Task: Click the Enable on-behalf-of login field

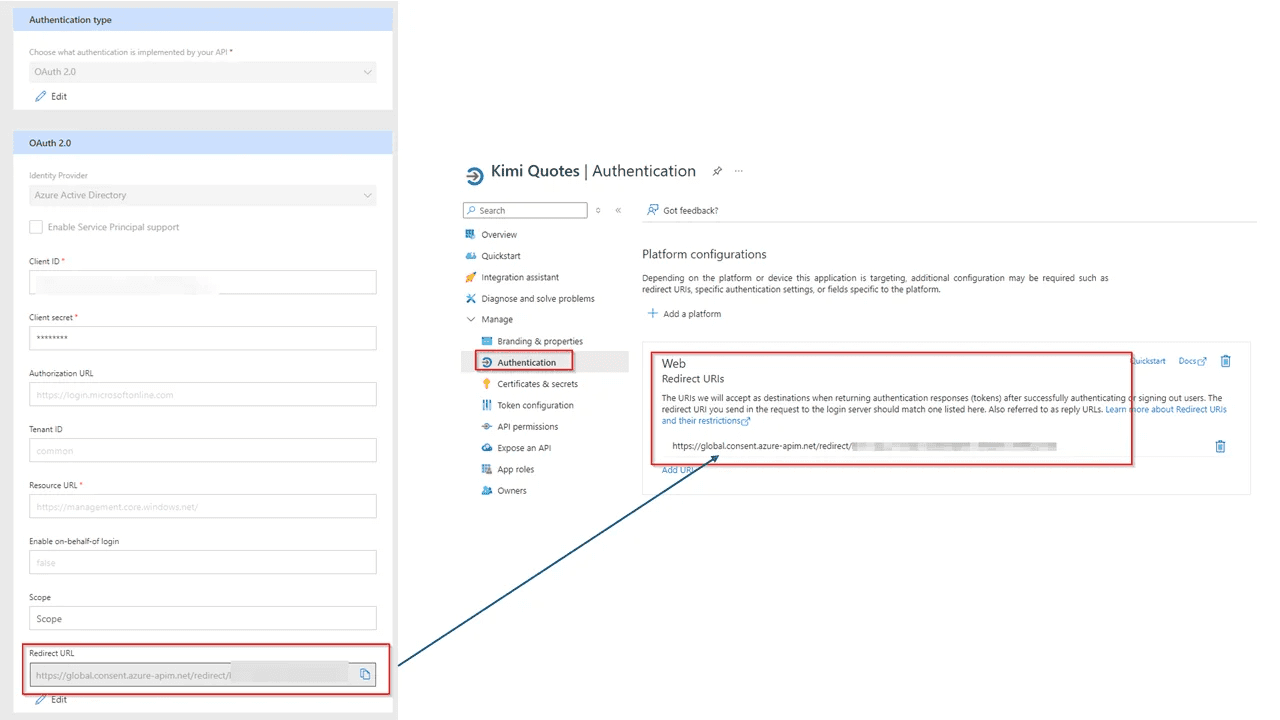Action: (x=203, y=562)
